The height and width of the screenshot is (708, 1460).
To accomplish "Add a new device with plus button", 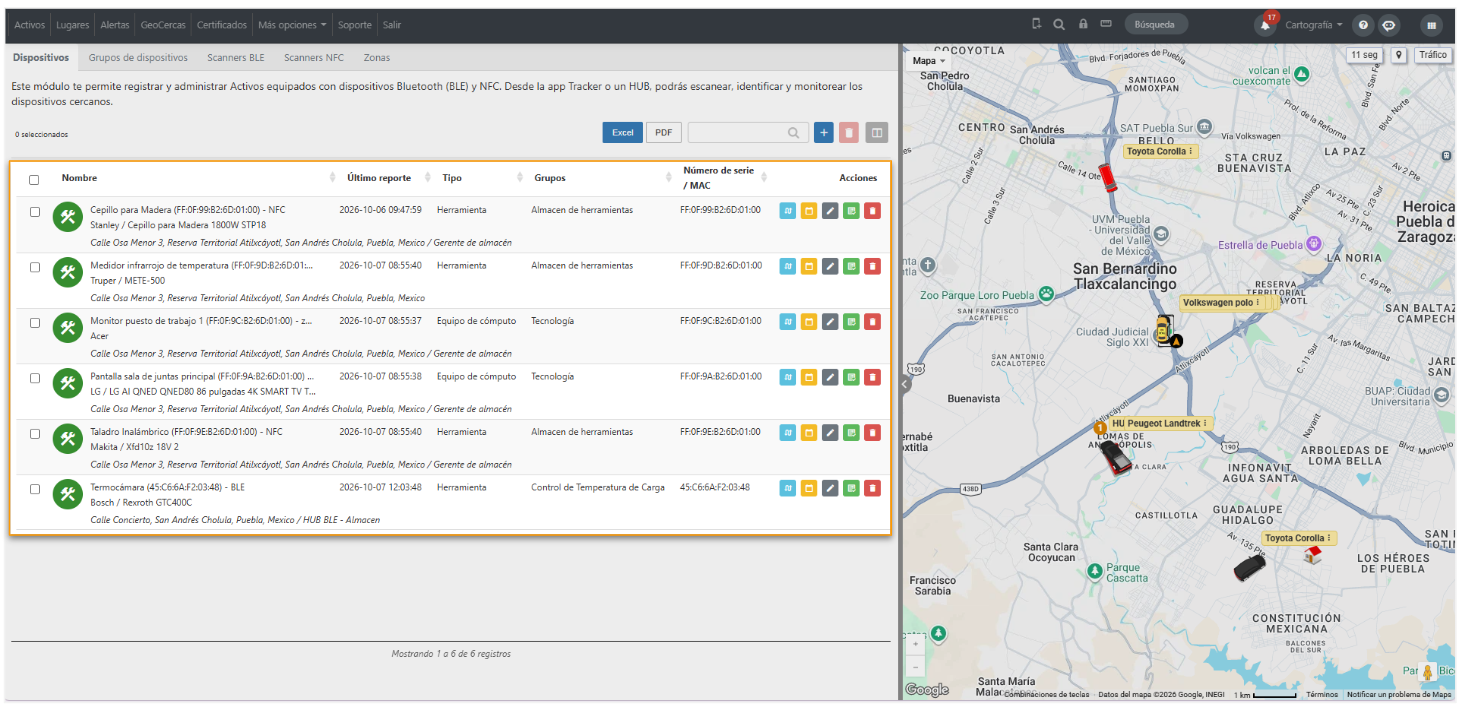I will [x=824, y=132].
